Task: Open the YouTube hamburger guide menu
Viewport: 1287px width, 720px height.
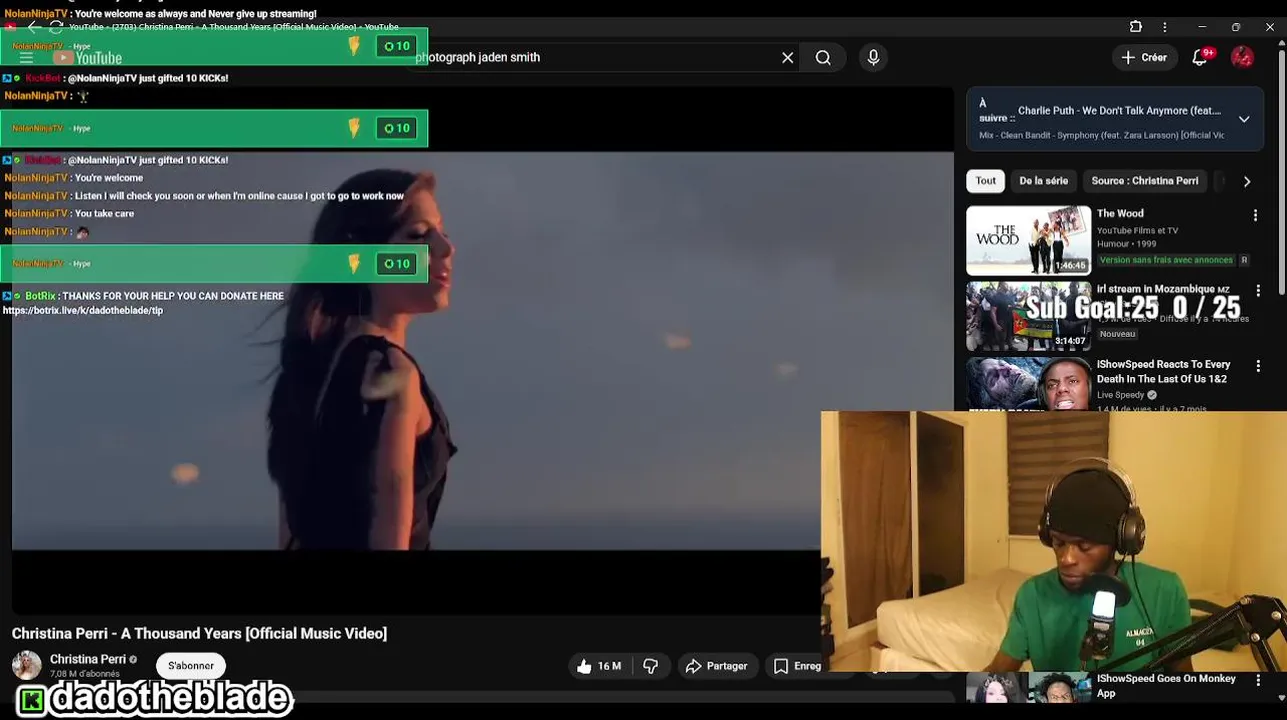Action: pos(26,58)
